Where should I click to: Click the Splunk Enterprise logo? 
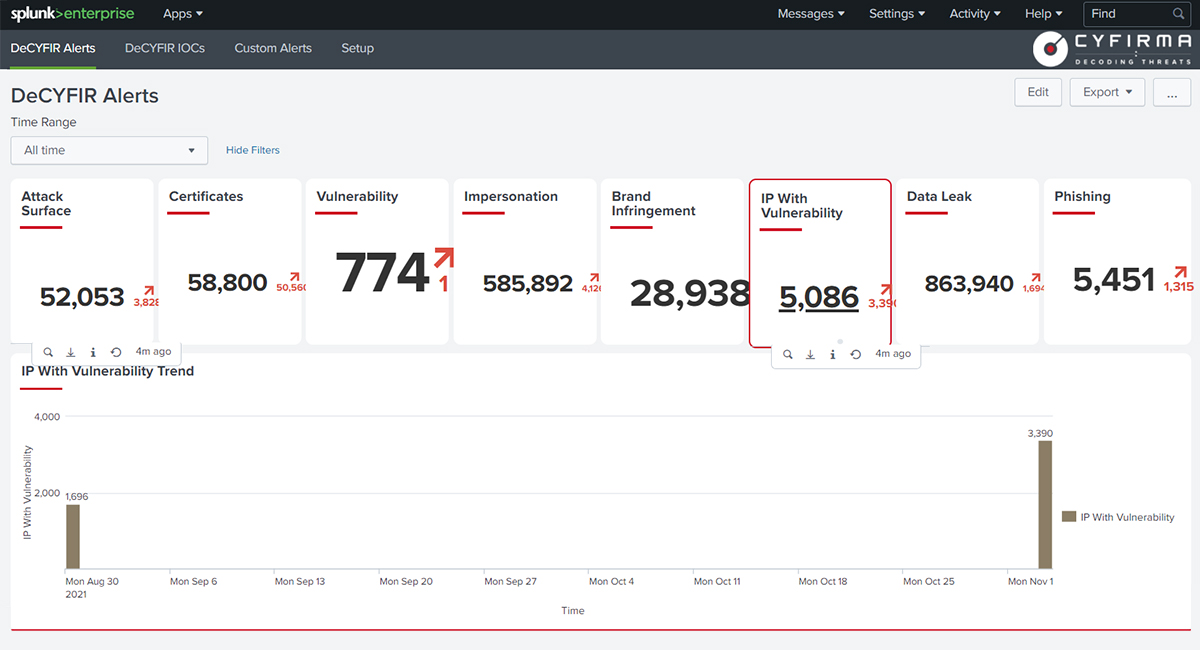pyautogui.click(x=72, y=14)
